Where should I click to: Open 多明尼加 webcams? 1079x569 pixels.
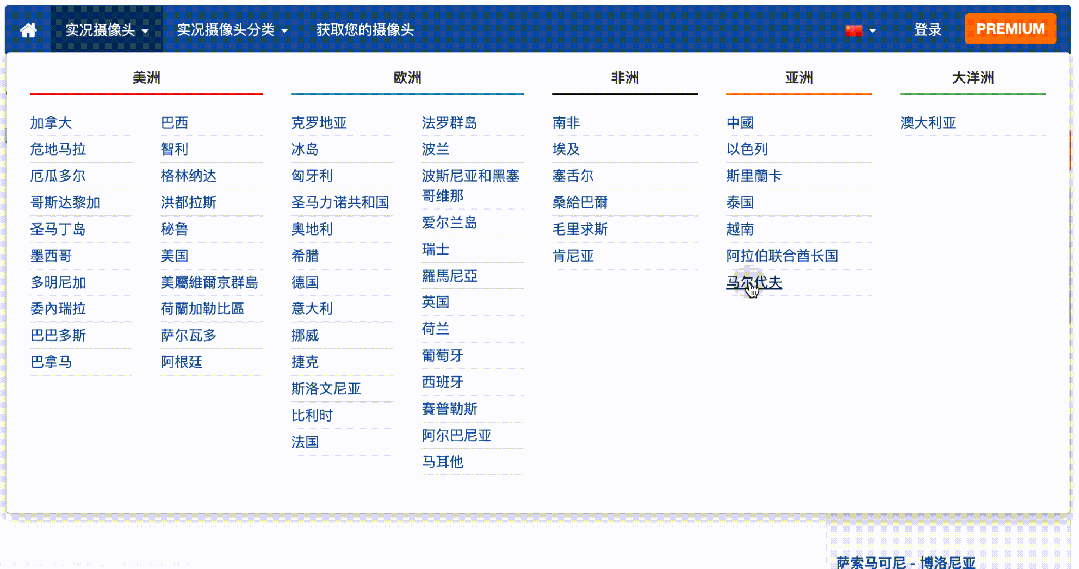click(x=58, y=282)
